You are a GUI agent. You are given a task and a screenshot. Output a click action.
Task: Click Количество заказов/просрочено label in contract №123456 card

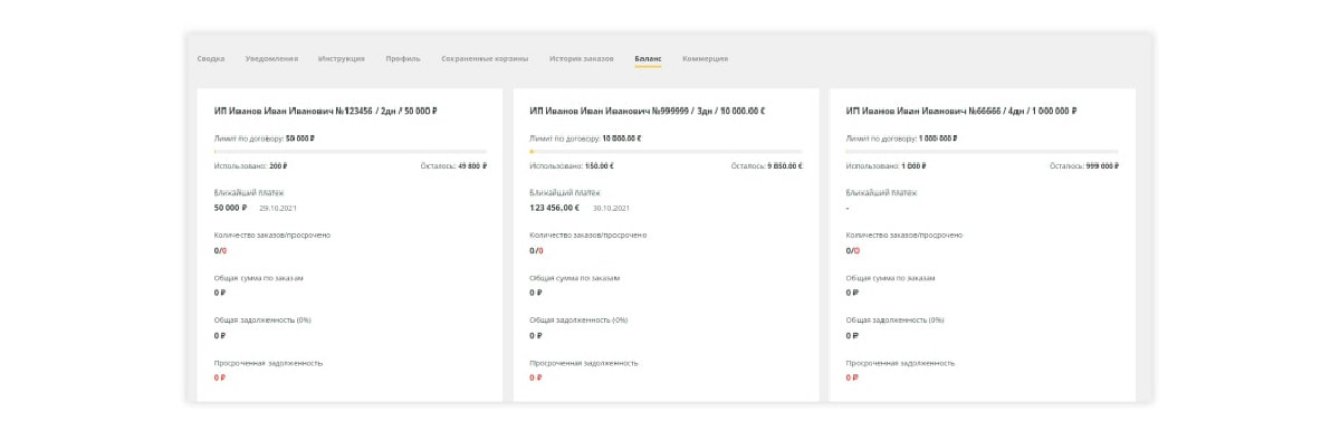272,235
